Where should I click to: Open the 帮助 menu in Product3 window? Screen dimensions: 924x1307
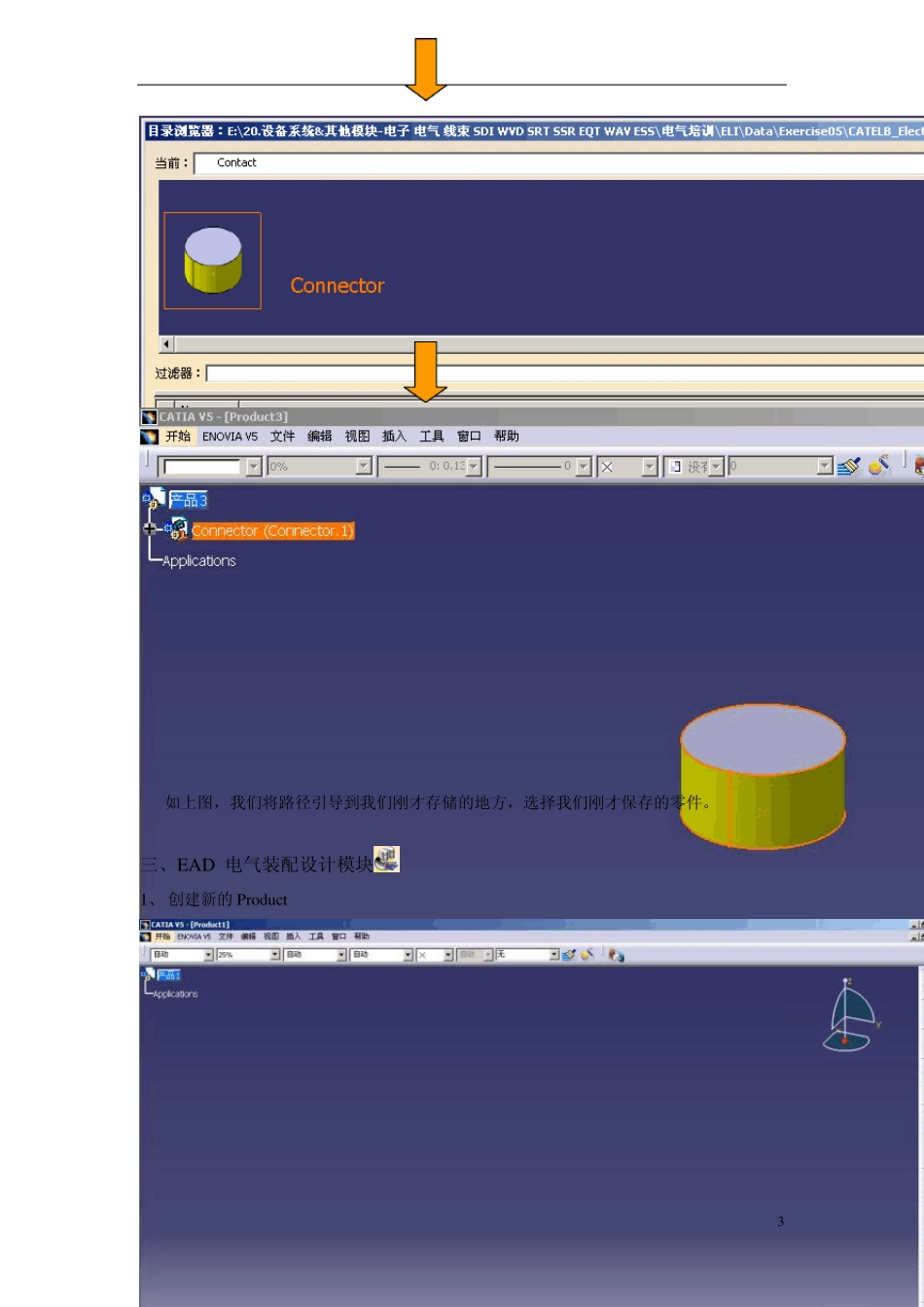tap(506, 437)
